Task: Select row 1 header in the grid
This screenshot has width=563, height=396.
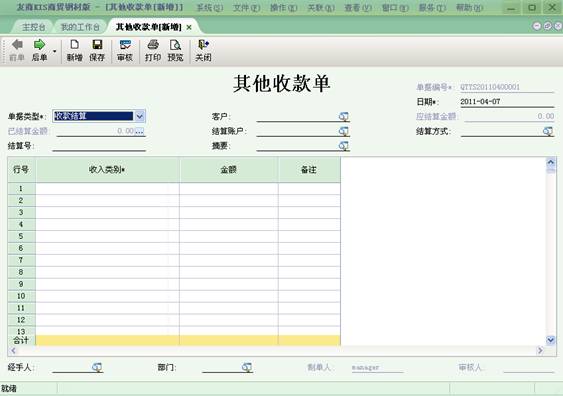Action: pyautogui.click(x=21, y=189)
